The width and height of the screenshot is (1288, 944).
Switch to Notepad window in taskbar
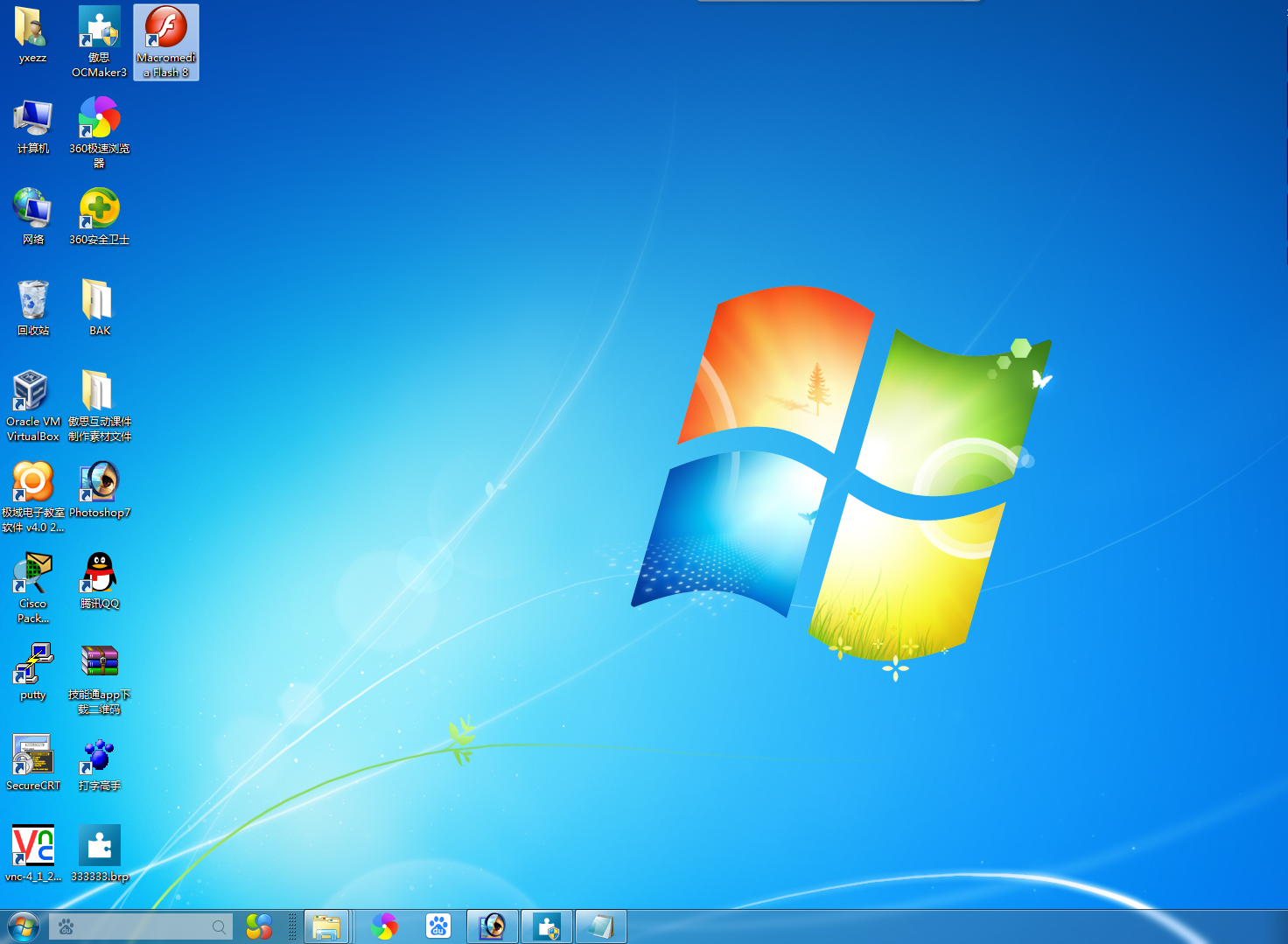click(x=601, y=927)
